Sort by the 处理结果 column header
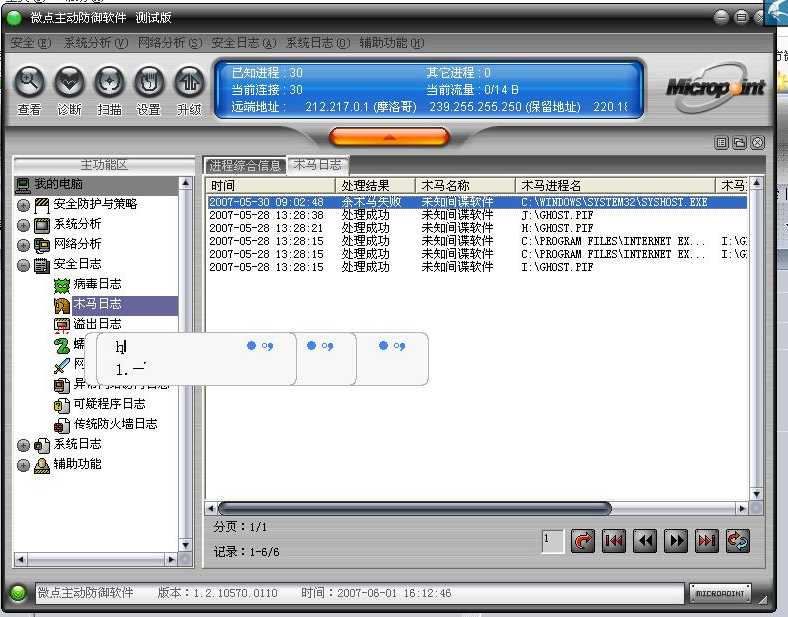 375,185
